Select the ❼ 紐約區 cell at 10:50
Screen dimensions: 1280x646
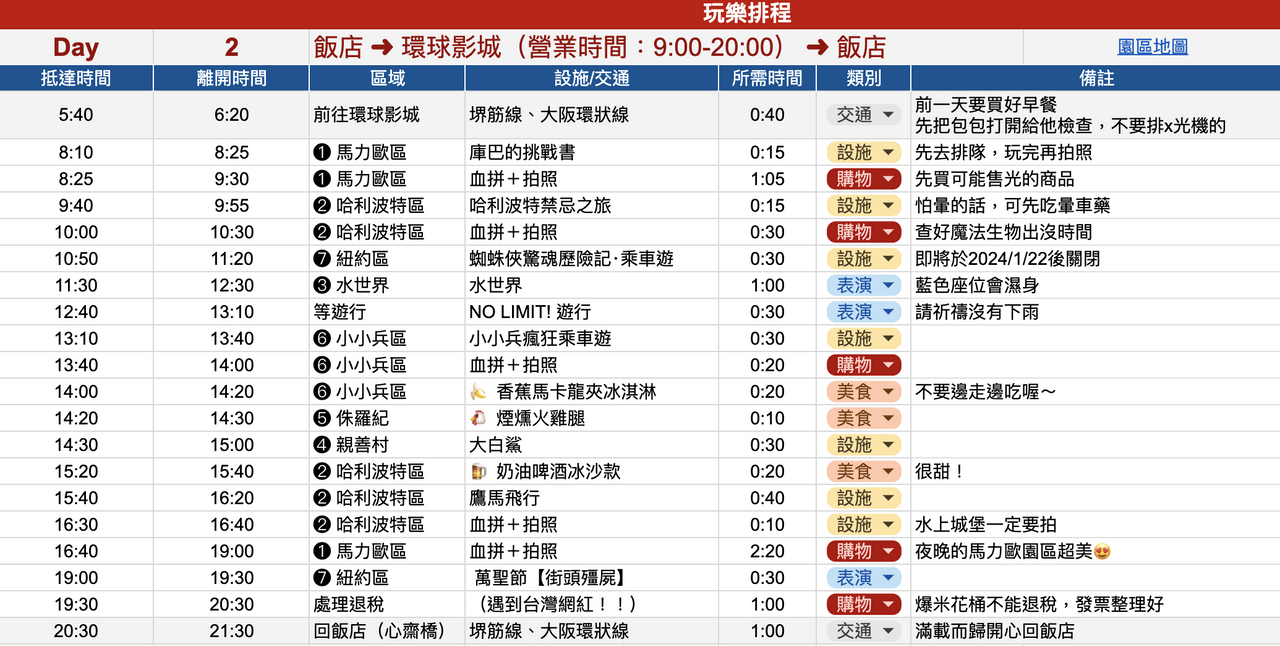pyautogui.click(x=387, y=258)
